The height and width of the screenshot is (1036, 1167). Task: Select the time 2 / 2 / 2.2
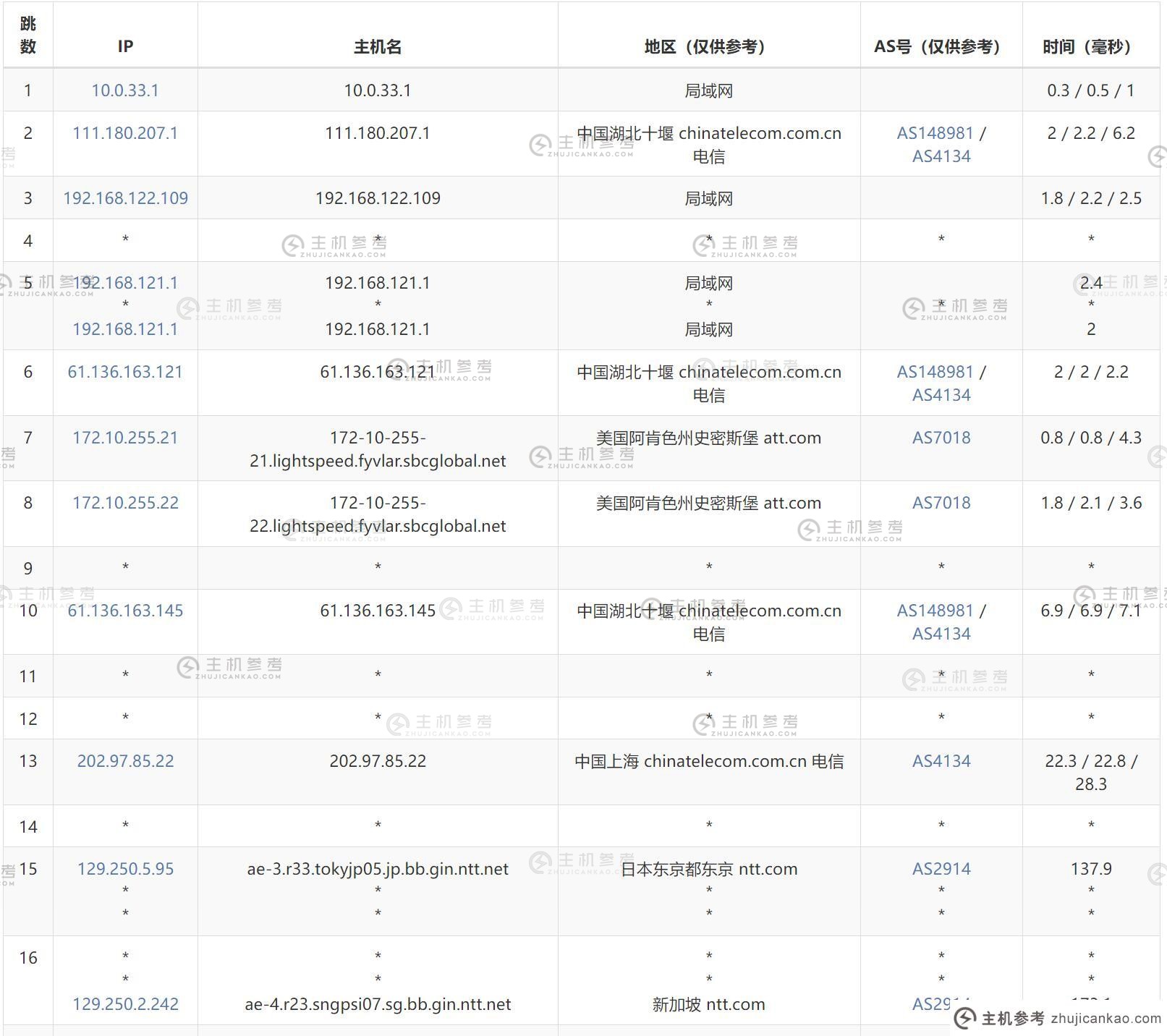coord(1091,372)
